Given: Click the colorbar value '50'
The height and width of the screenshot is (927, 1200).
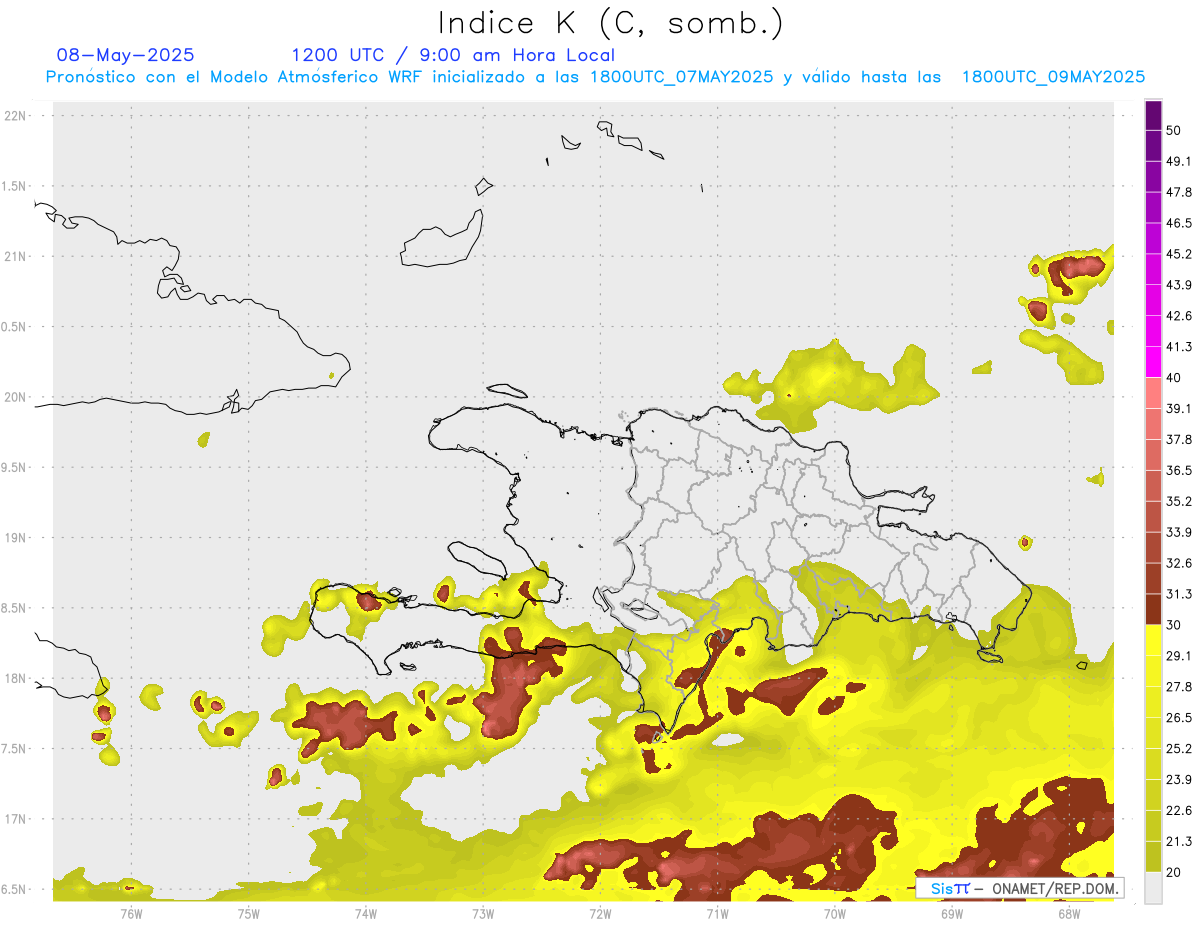Looking at the screenshot, I should (1173, 130).
